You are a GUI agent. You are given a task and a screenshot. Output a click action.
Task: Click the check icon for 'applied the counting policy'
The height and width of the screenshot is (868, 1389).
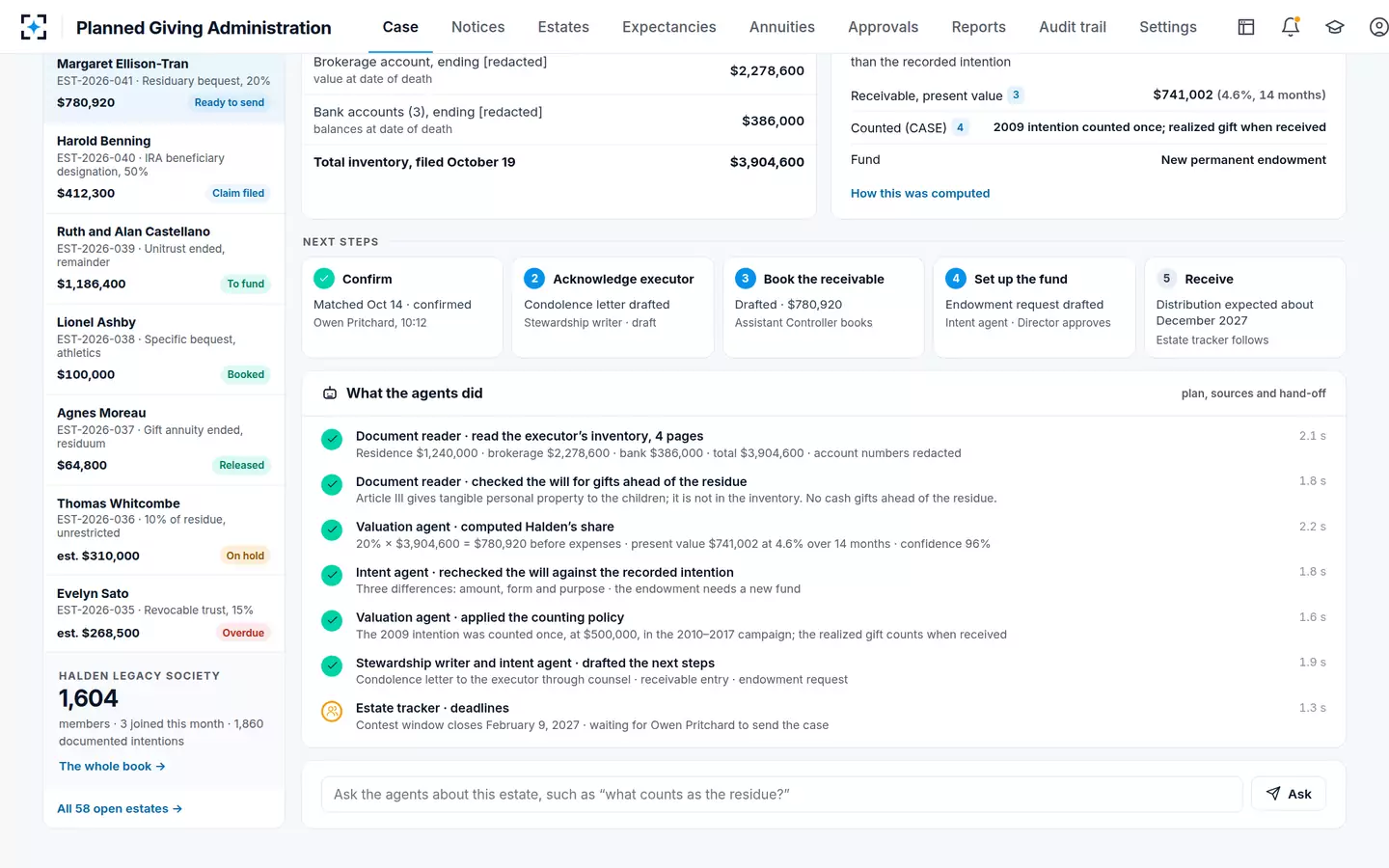(332, 621)
